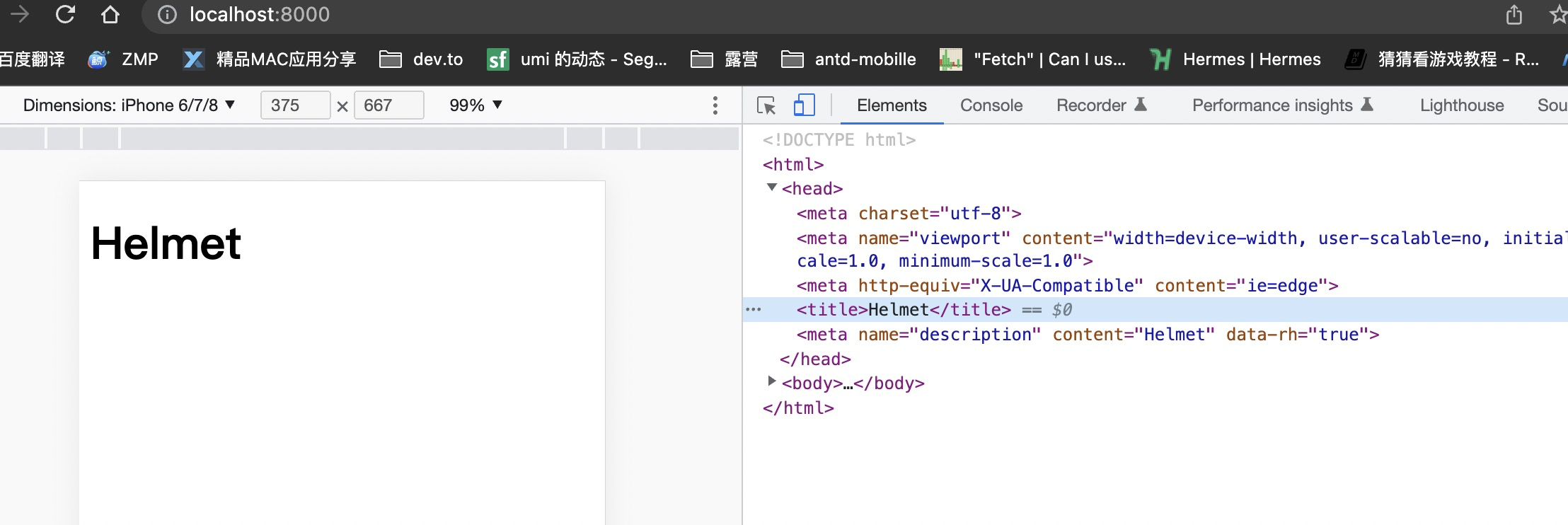
Task: Open the Dimensions: iPhone 6/7/8 dropdown
Action: coord(129,105)
